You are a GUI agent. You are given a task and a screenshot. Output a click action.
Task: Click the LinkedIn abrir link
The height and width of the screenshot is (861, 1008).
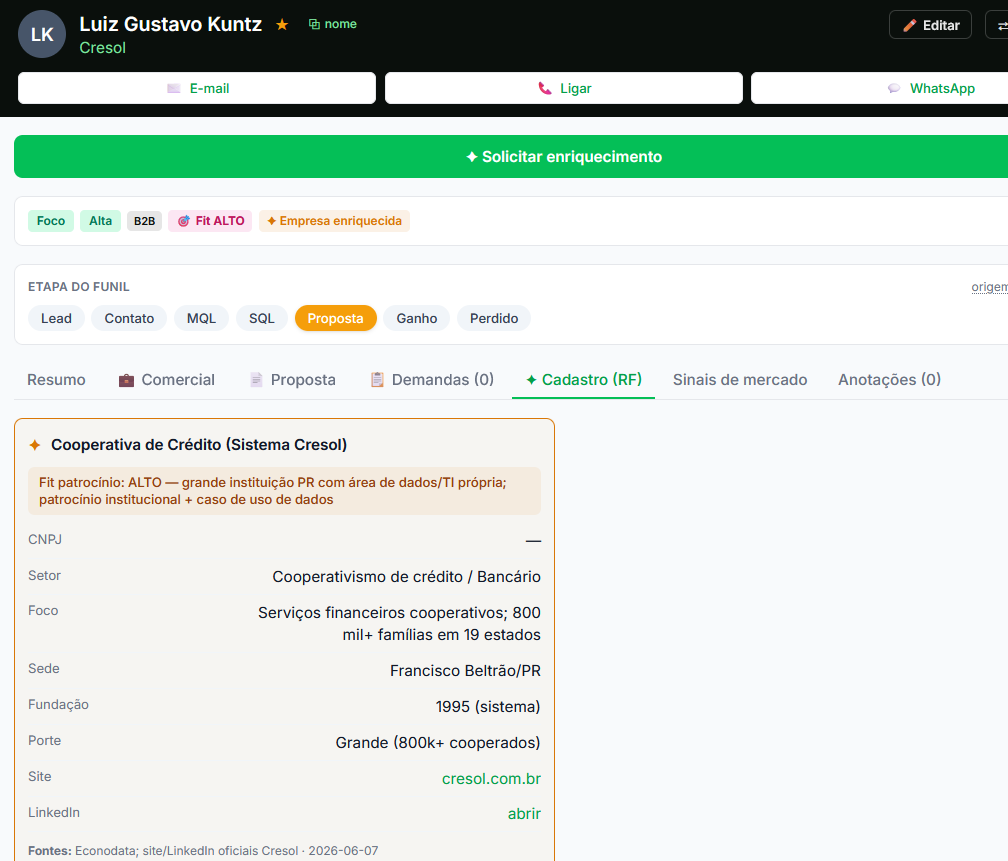[x=524, y=813]
